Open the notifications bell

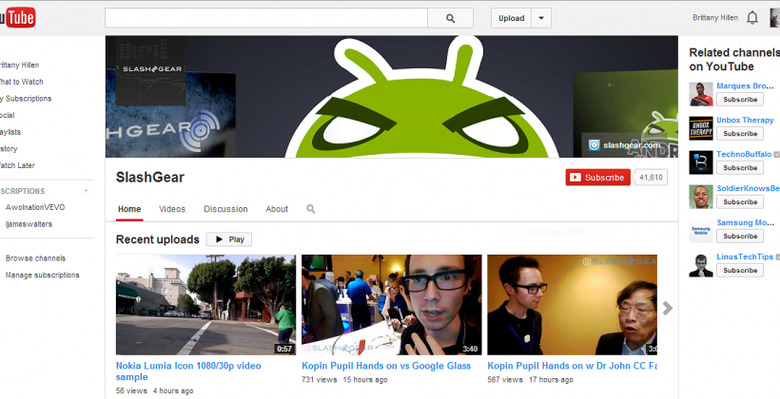click(x=753, y=18)
